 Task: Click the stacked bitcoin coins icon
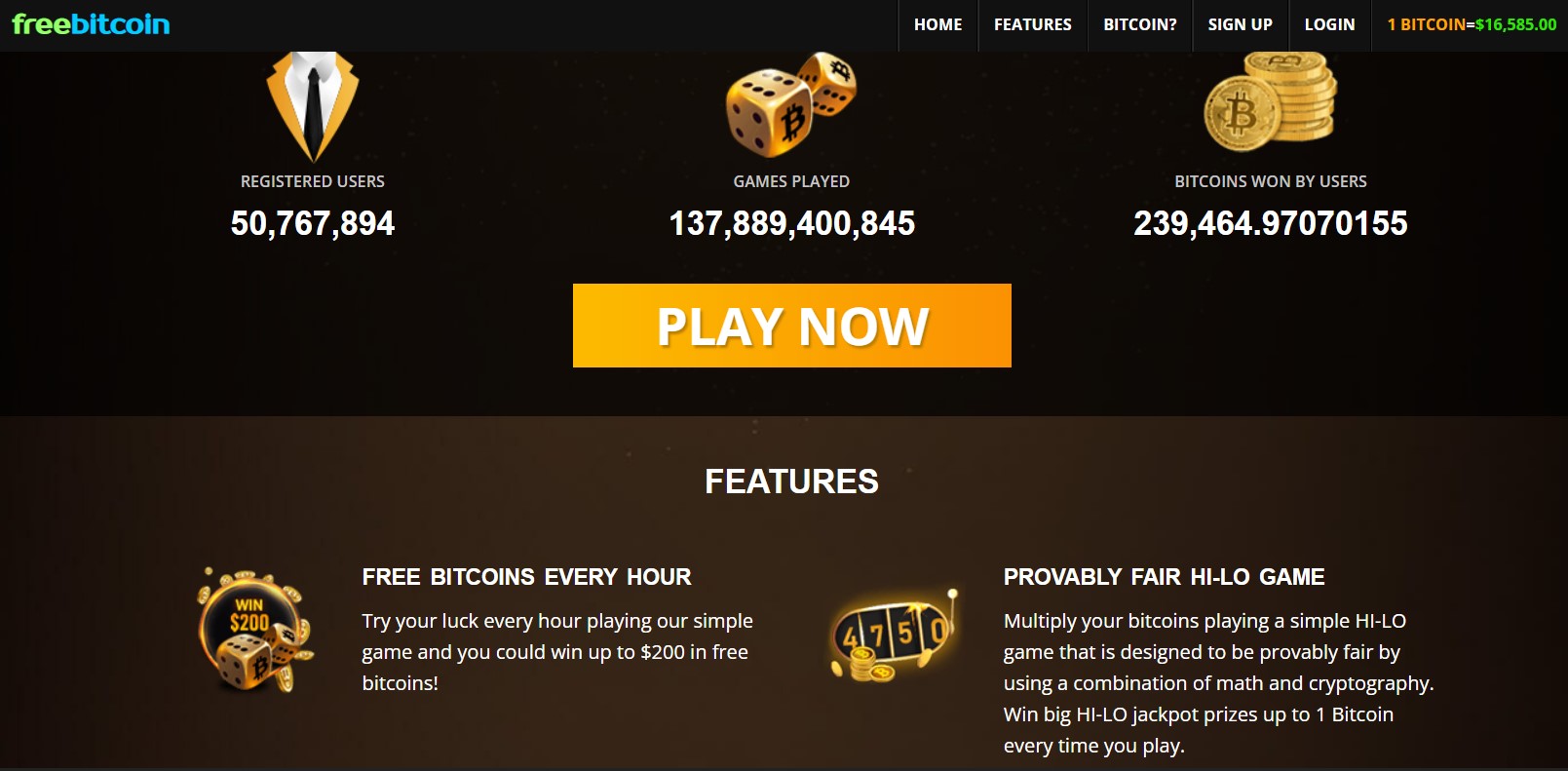(1270, 101)
